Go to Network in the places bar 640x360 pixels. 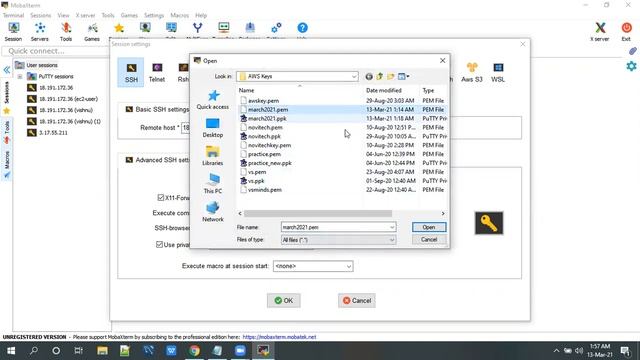click(213, 212)
